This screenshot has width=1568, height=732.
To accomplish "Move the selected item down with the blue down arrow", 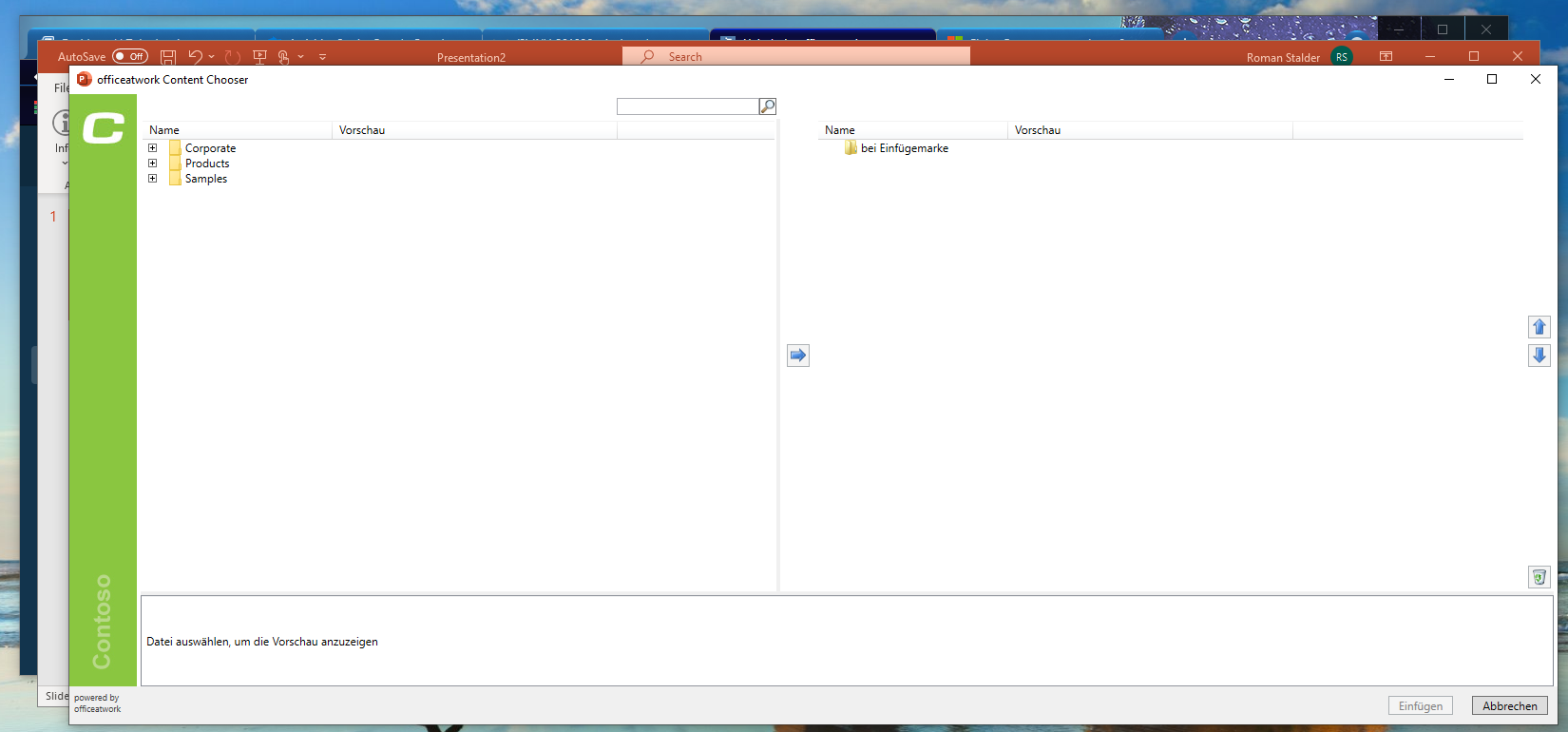I will click(x=1539, y=356).
